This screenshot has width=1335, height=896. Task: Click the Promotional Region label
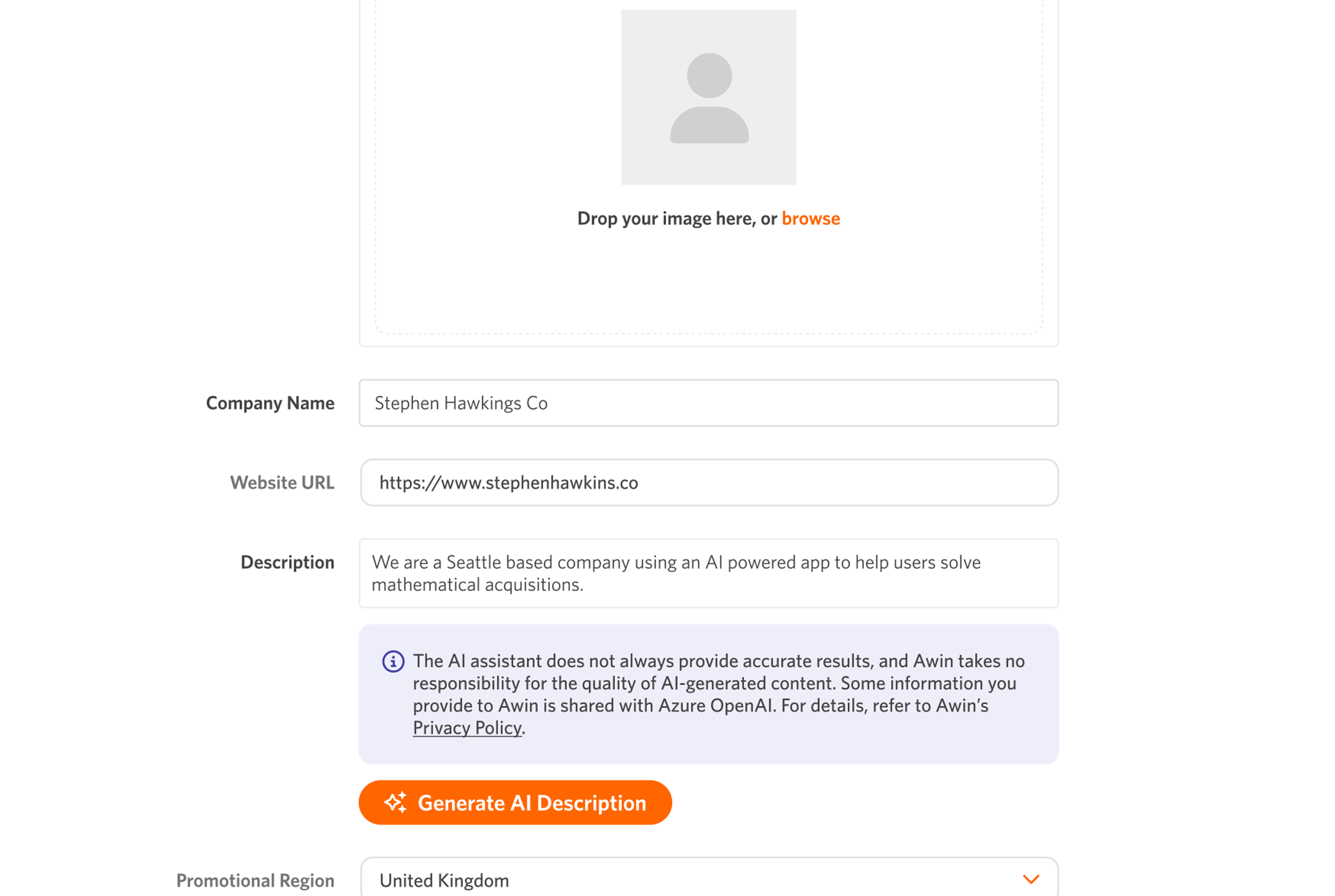coord(255,880)
